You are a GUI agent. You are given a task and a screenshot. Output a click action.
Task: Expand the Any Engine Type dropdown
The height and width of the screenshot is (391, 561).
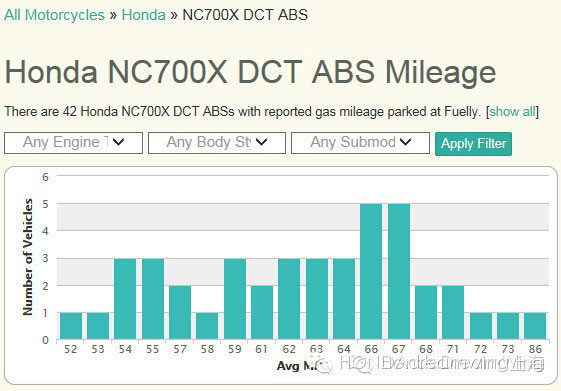tap(73, 143)
